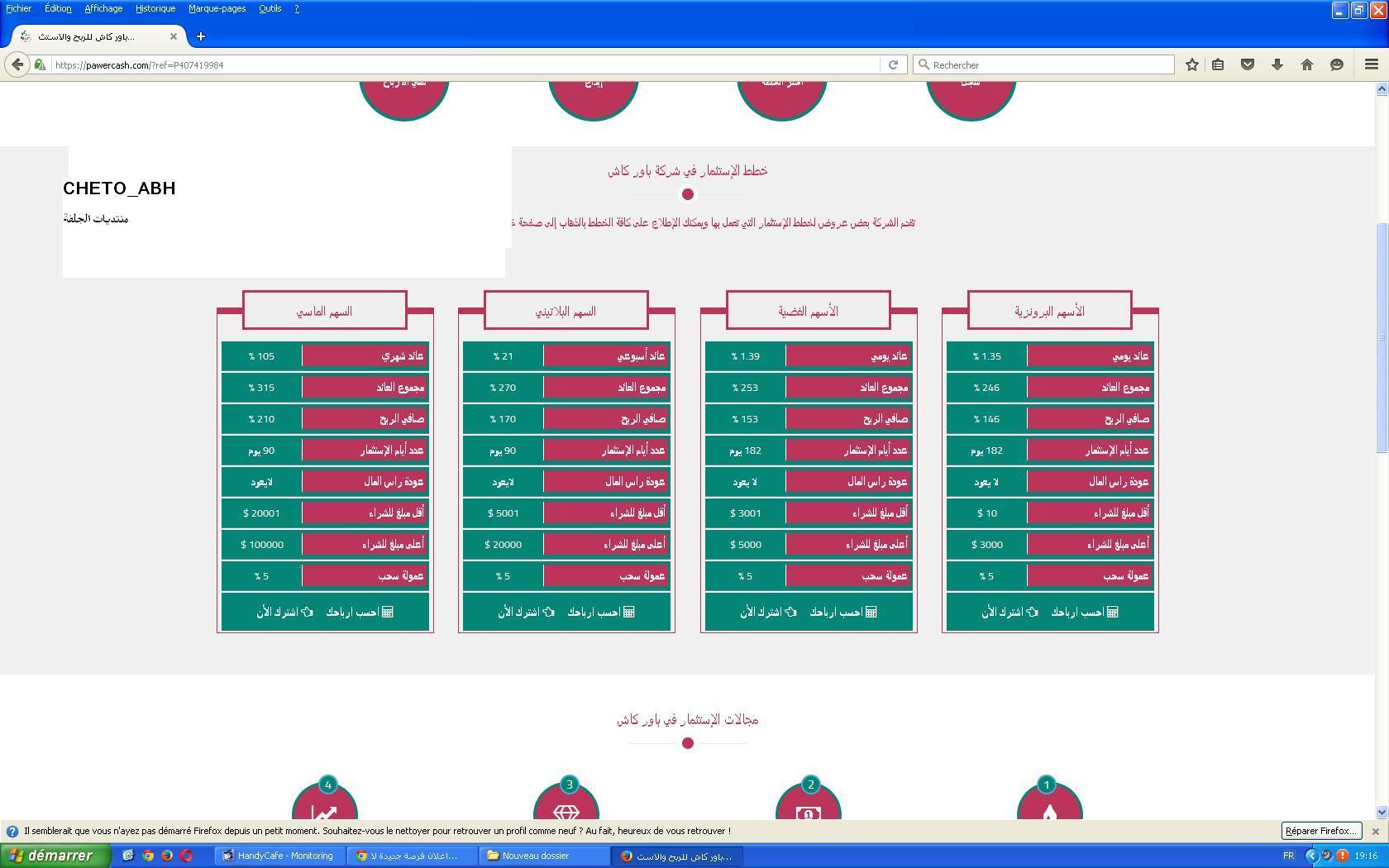Click the silver plan $ 3001 minimum value
This screenshot has width=1389, height=868.
(746, 513)
